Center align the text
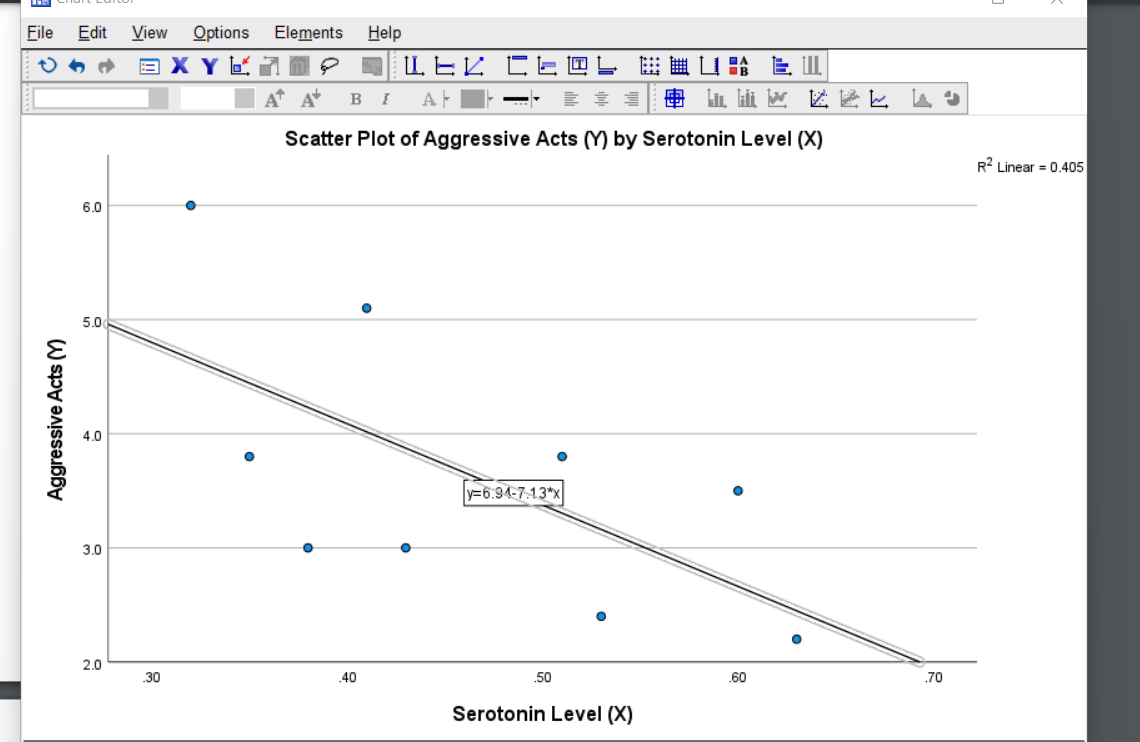The width and height of the screenshot is (1140, 742). point(601,99)
